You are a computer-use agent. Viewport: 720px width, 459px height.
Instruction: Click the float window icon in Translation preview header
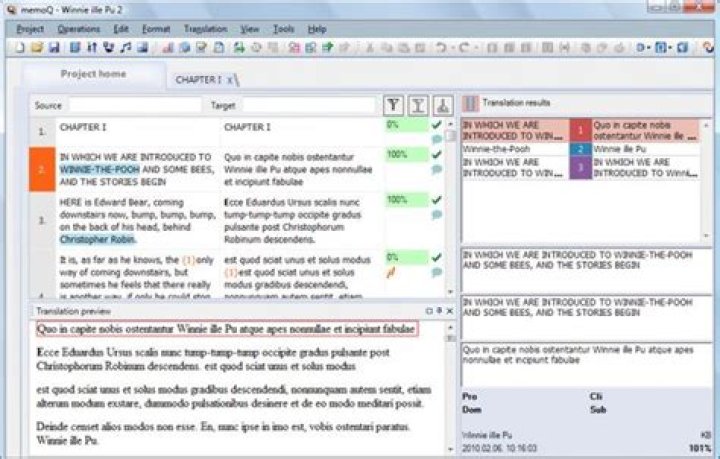[429, 311]
